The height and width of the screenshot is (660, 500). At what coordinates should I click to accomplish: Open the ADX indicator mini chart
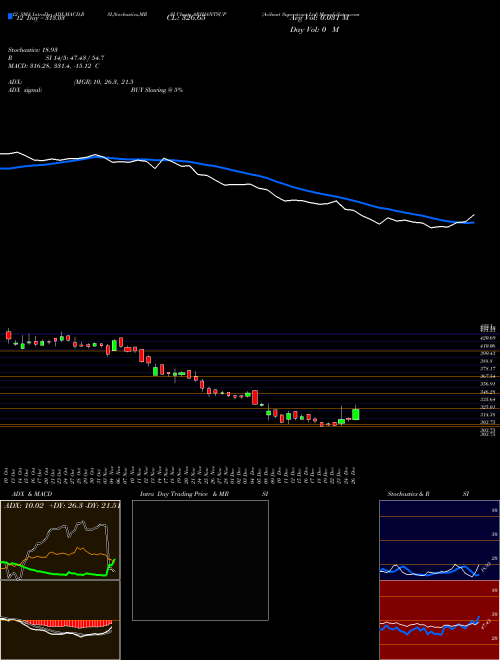(x=60, y=540)
